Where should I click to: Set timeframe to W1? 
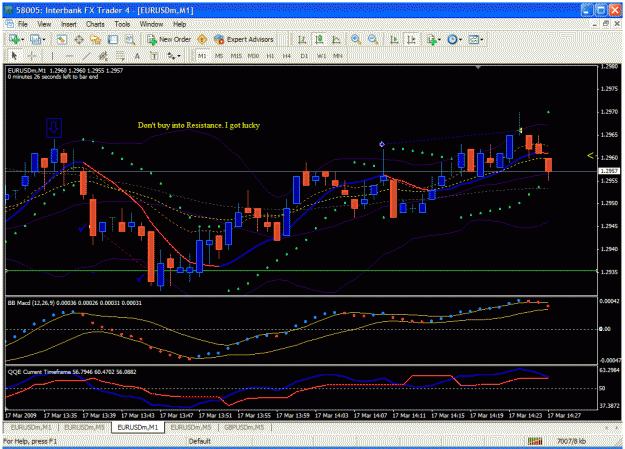[x=321, y=56]
